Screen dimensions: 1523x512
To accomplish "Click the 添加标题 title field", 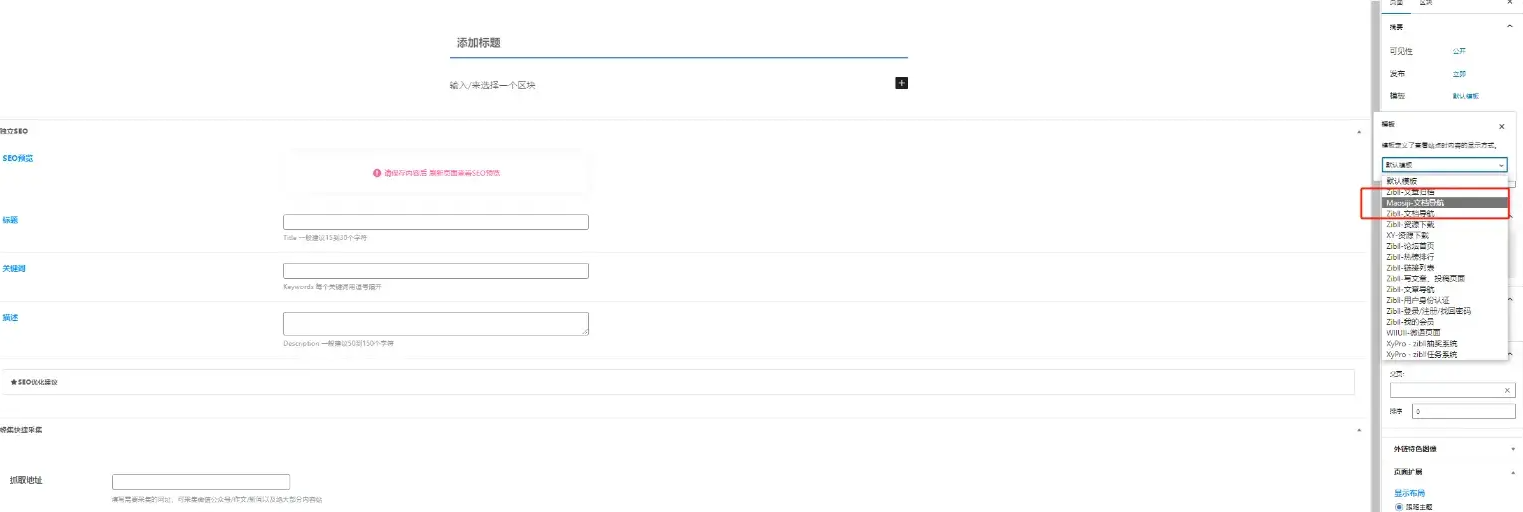I will [678, 43].
